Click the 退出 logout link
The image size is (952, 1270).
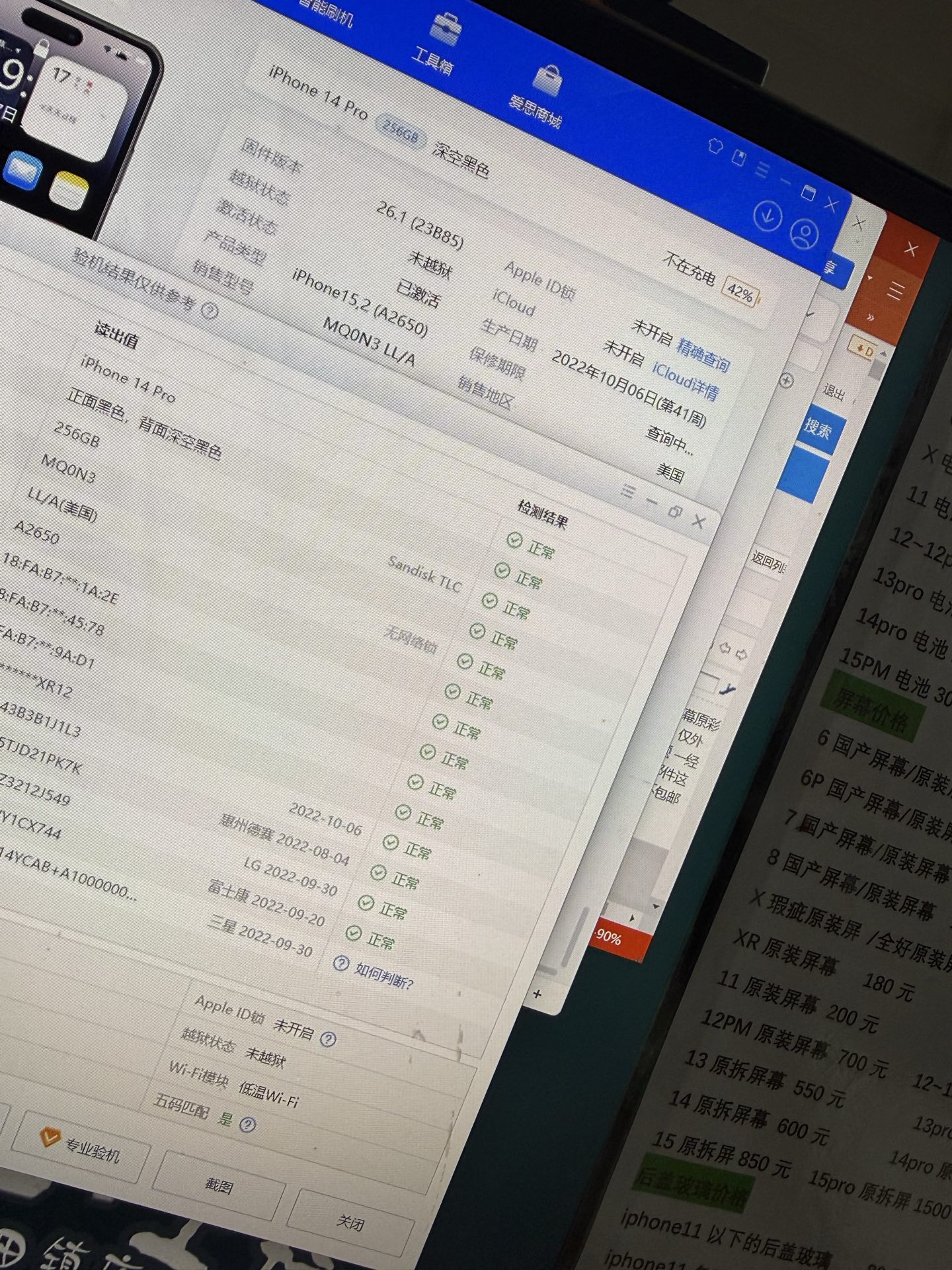pos(834,393)
